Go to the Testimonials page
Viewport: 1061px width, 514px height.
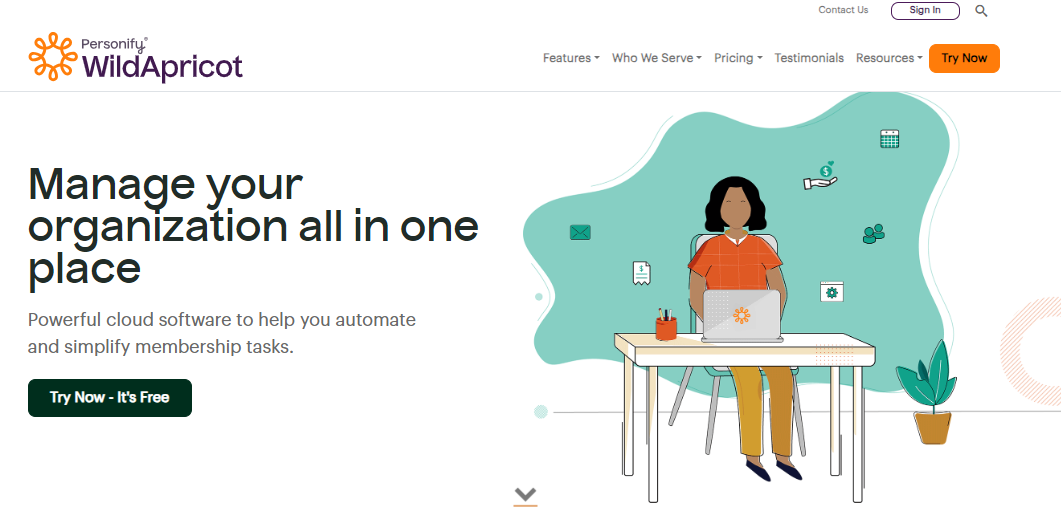(809, 58)
